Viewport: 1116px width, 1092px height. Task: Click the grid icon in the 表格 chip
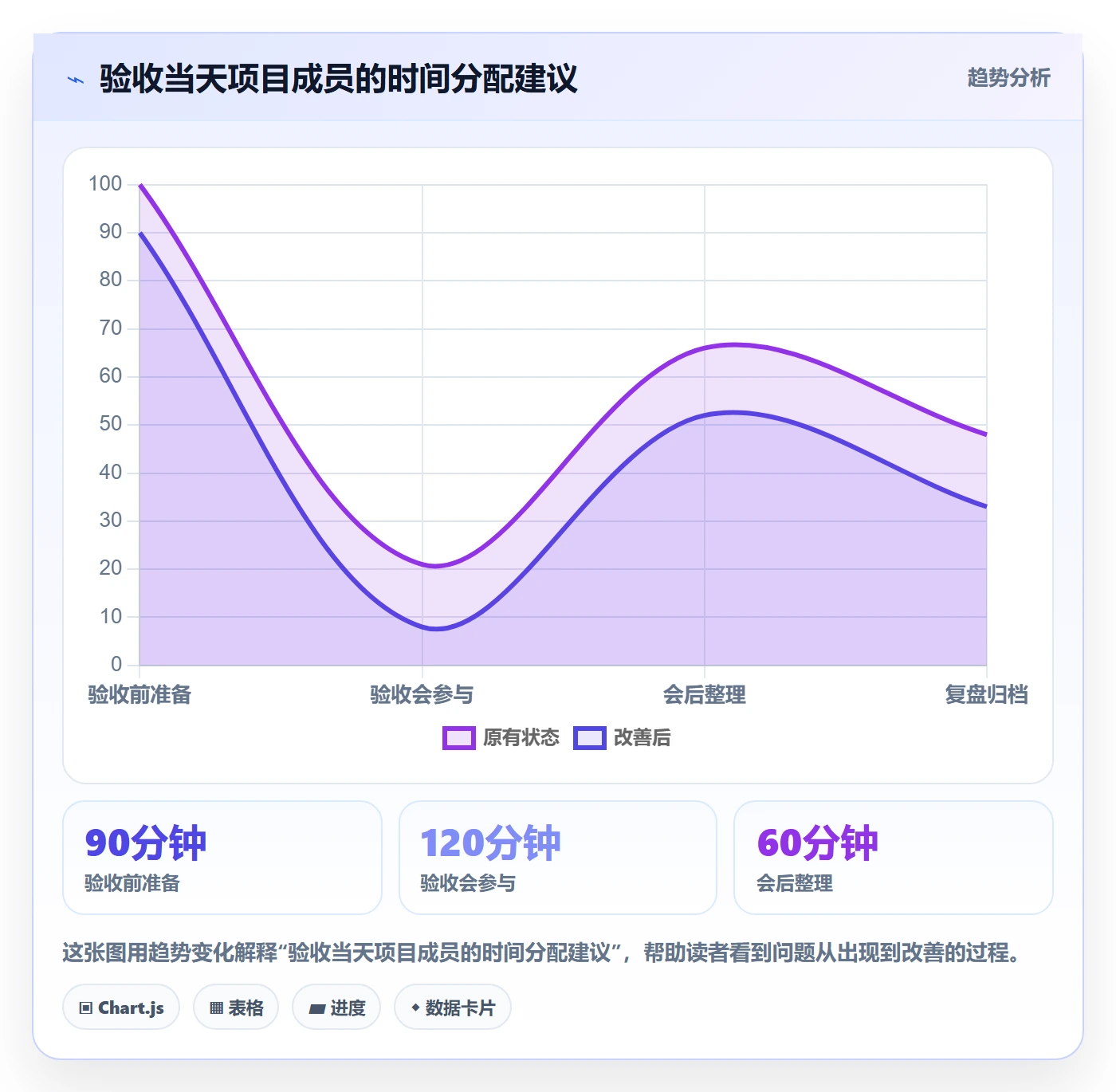(x=216, y=1008)
